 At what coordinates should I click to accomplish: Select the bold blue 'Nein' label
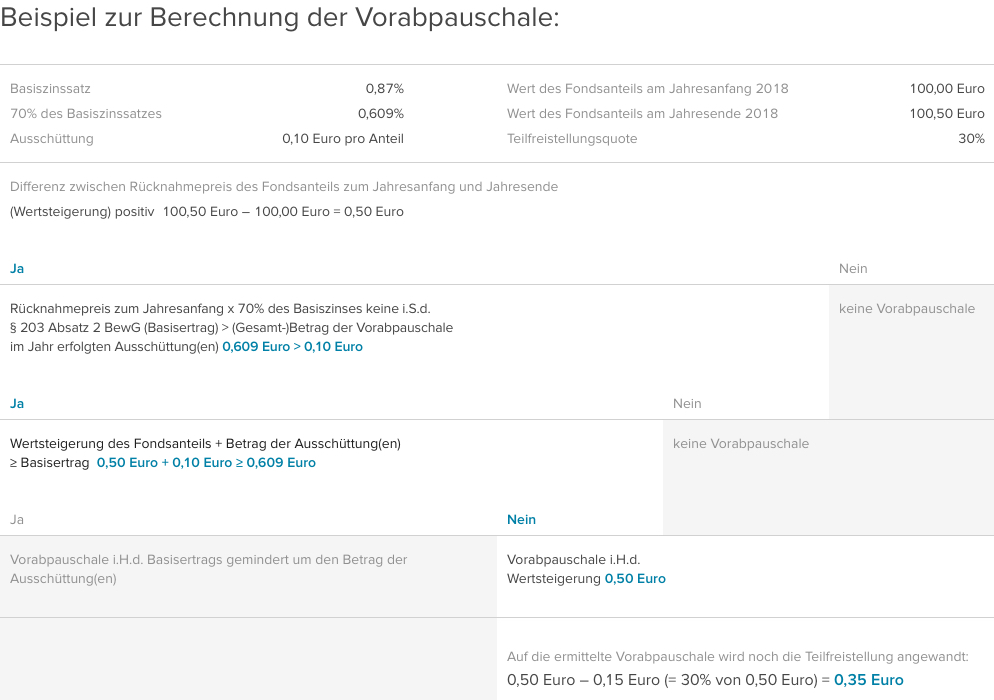pos(521,520)
